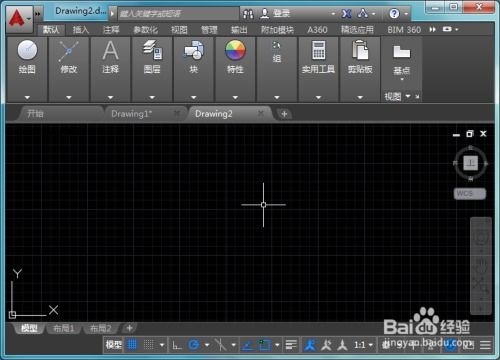Click the WCS coordinate system button

[470, 194]
